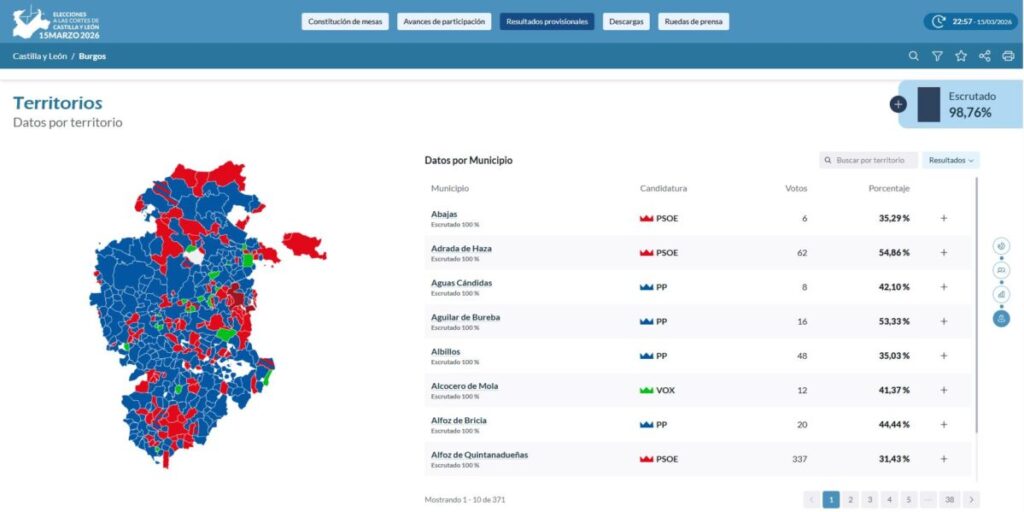The width and height of the screenshot is (1024, 512).
Task: Open the filter funnel icon
Action: point(937,56)
